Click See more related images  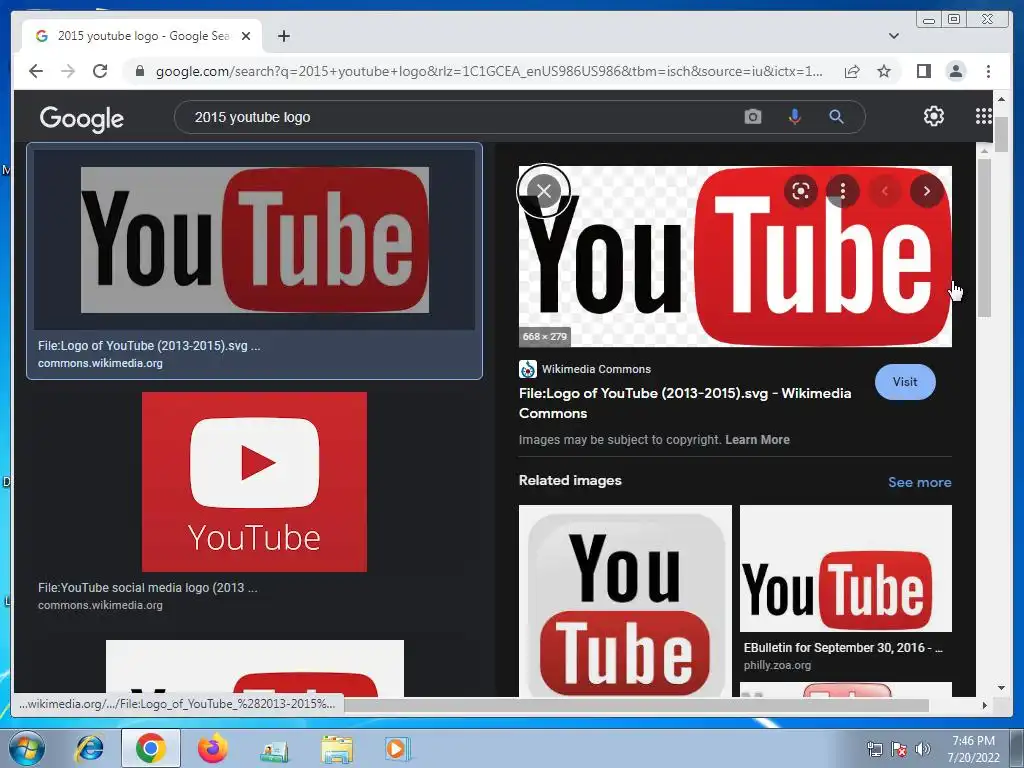[920, 483]
